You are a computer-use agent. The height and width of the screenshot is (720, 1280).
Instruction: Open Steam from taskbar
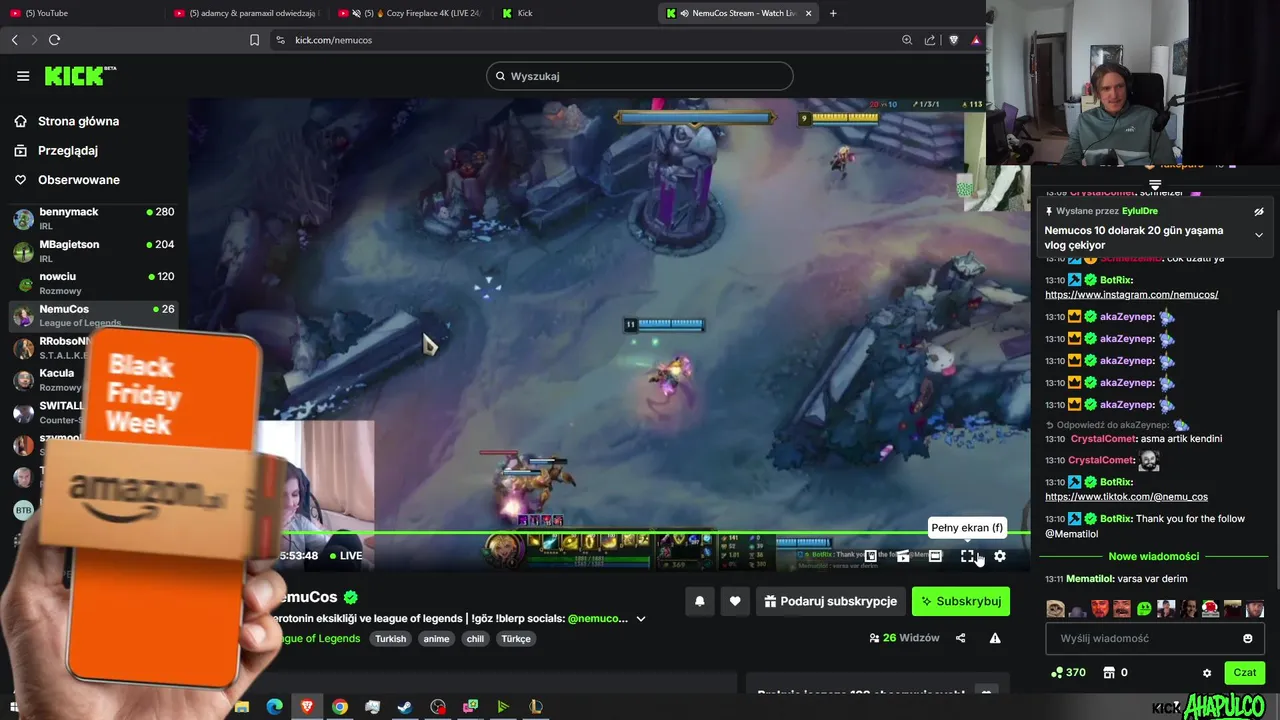pos(405,707)
